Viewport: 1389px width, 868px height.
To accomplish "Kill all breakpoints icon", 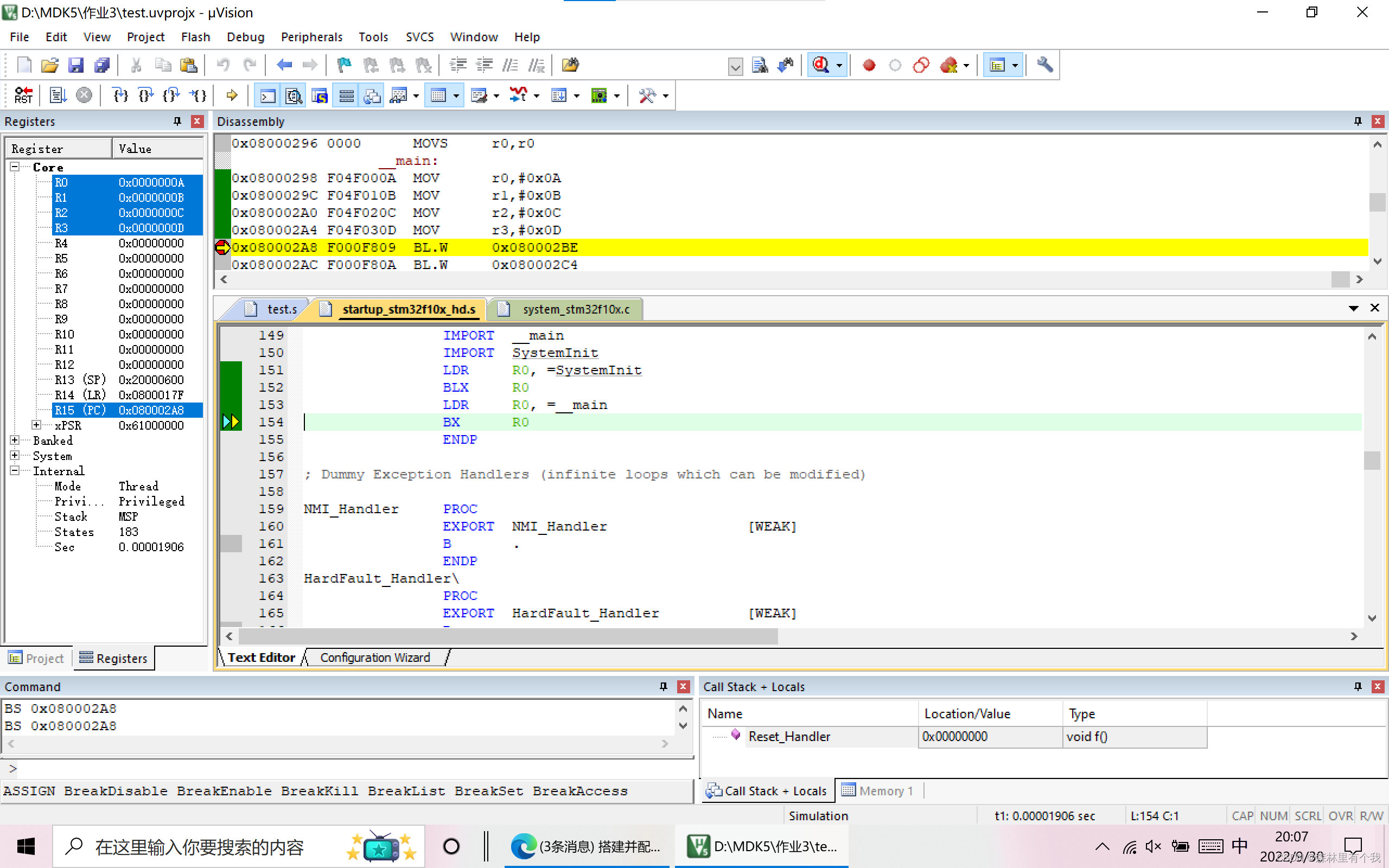I will coord(949,65).
